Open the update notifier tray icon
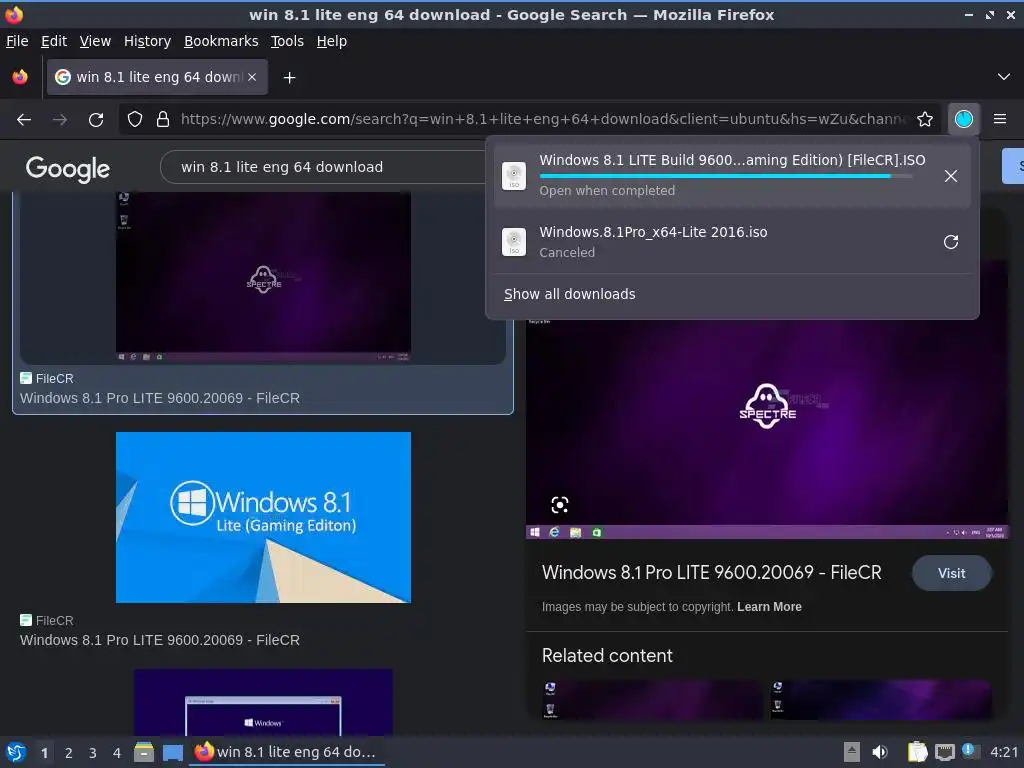The height and width of the screenshot is (768, 1024). [971, 751]
